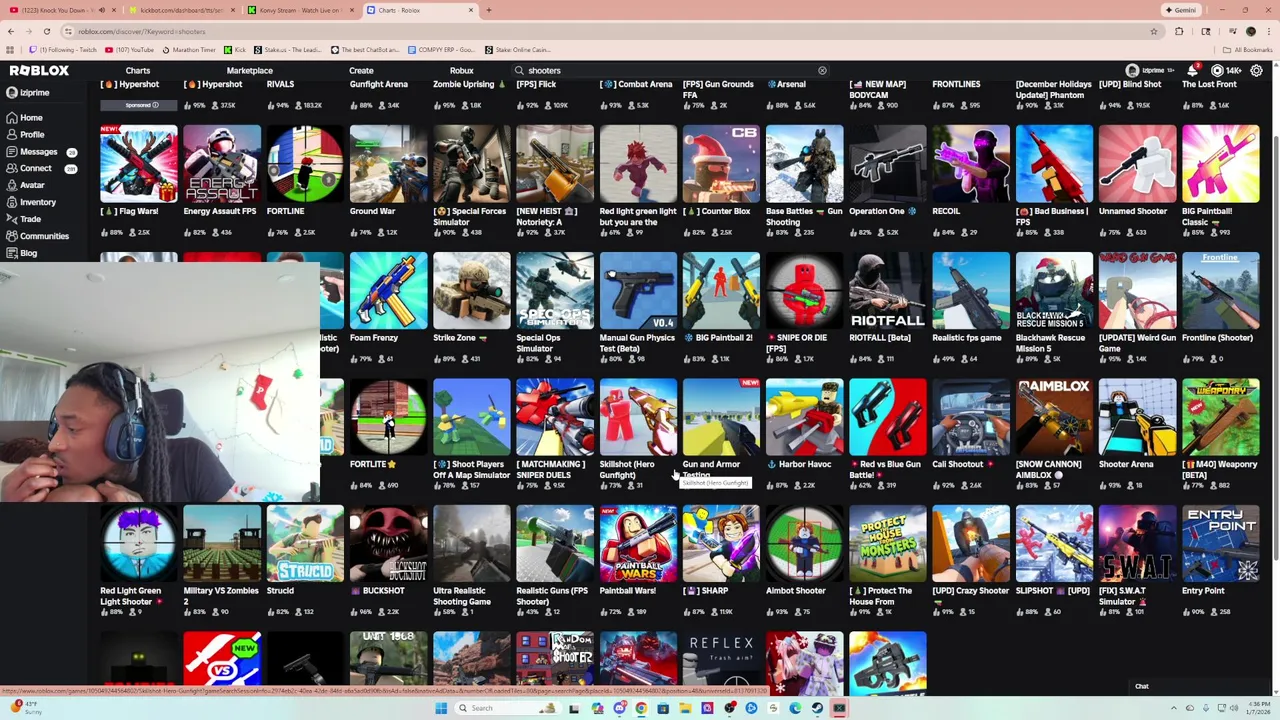Open the Marathon Timer bookmark
The height and width of the screenshot is (720, 1280).
[x=189, y=50]
